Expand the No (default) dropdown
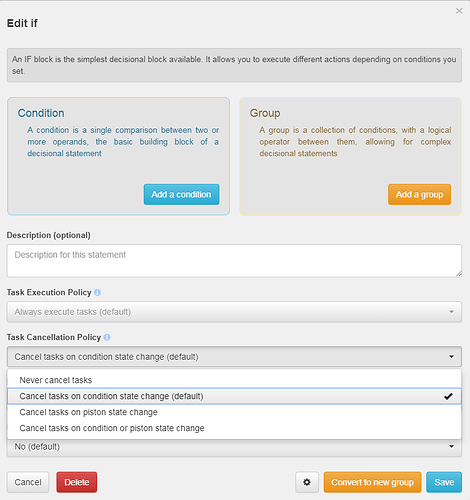Viewport: 470px width, 500px height. 234,447
